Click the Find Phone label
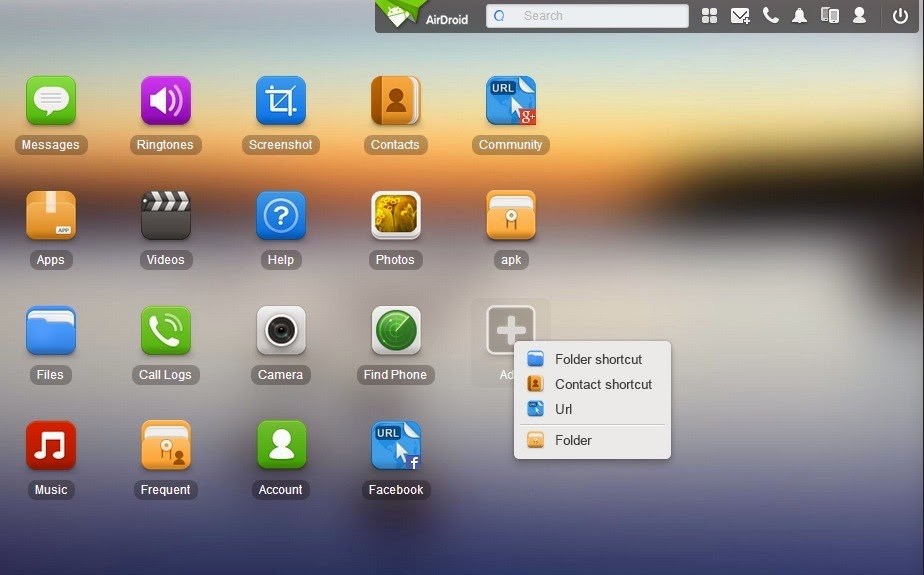Viewport: 924px width, 575px height. [395, 375]
